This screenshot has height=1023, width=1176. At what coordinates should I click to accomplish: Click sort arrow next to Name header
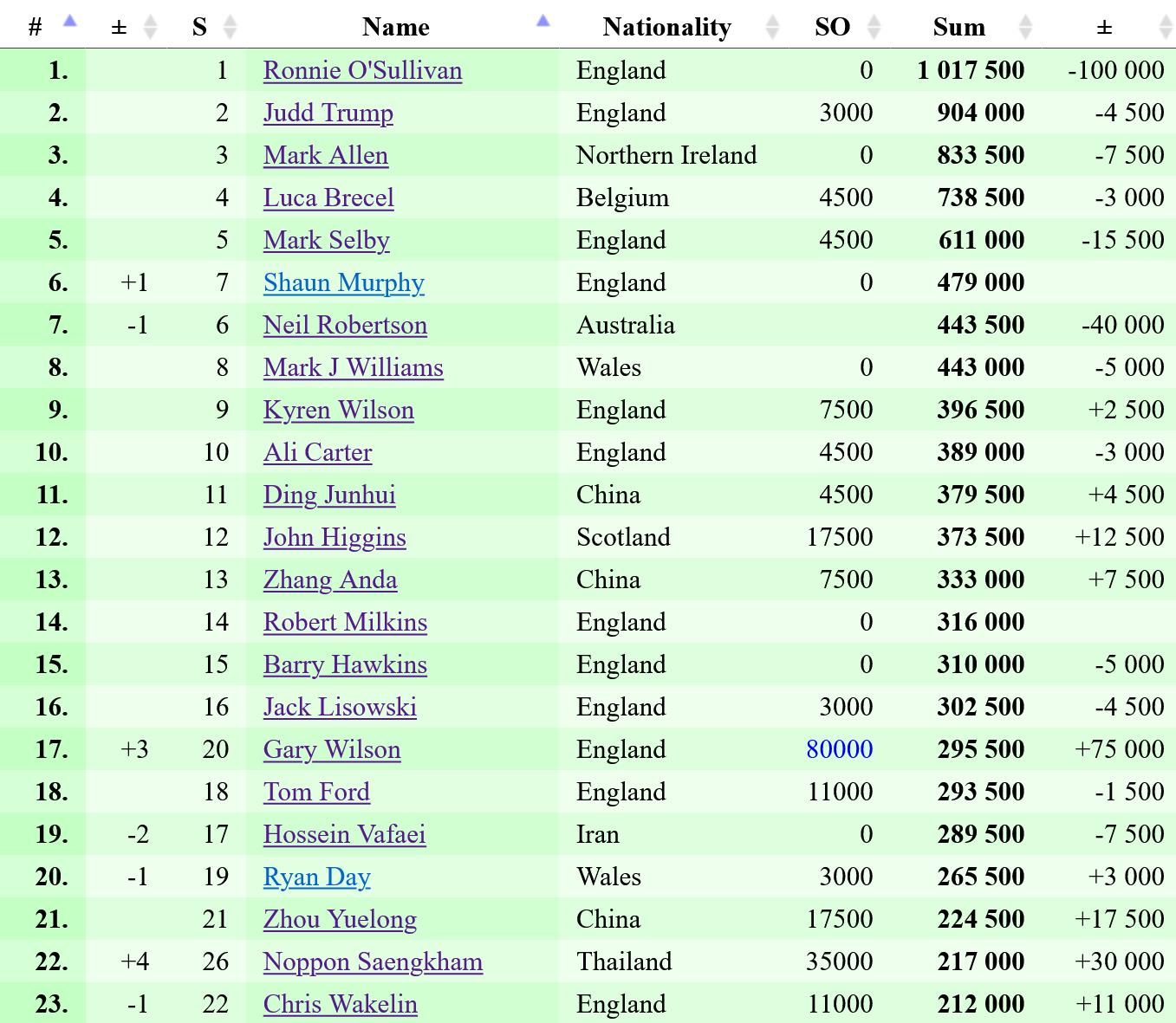pos(543,23)
